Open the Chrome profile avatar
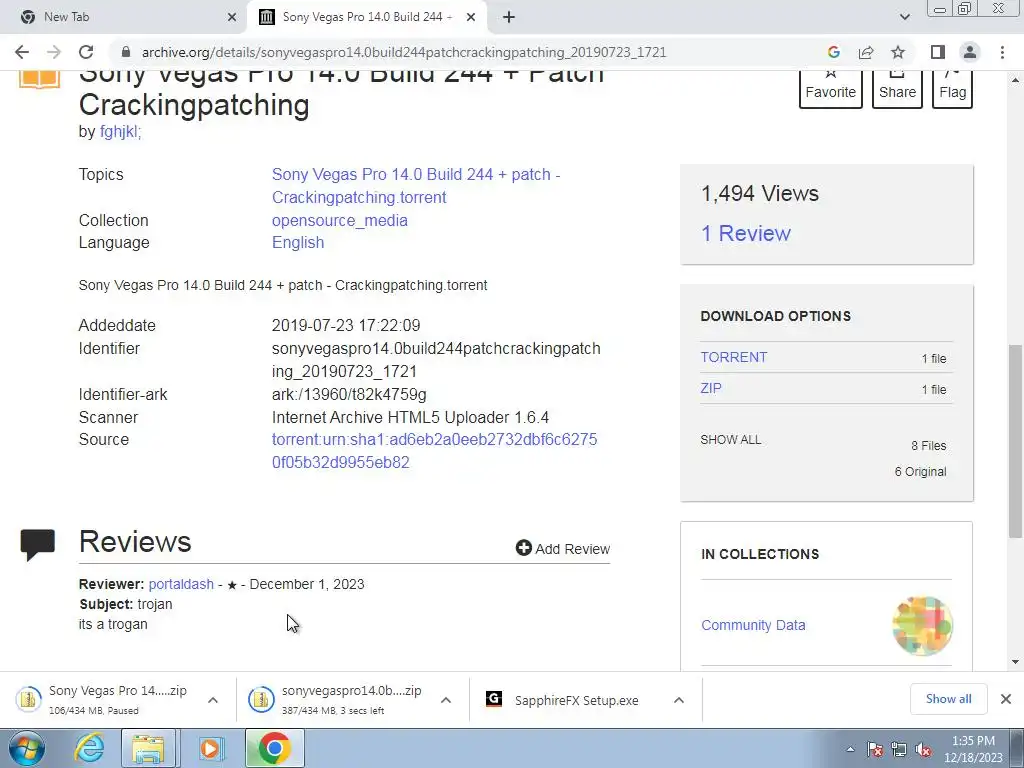The image size is (1024, 768). click(x=970, y=52)
